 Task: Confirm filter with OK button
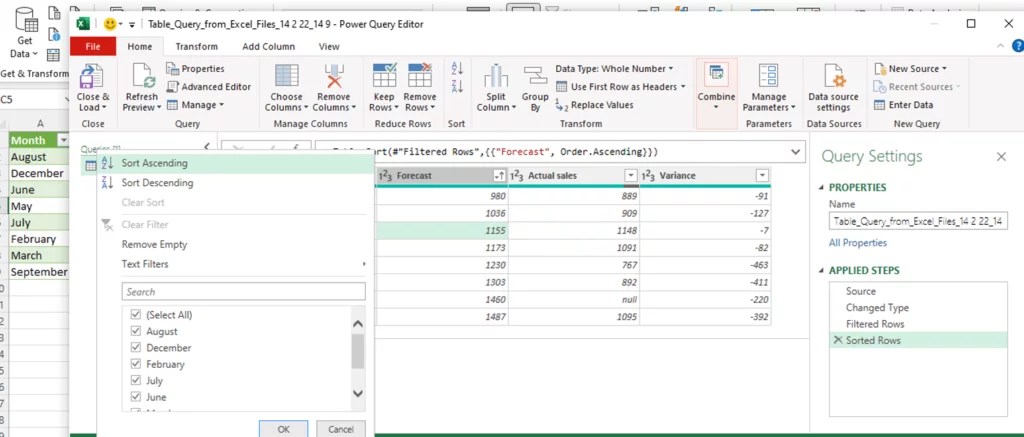point(283,429)
